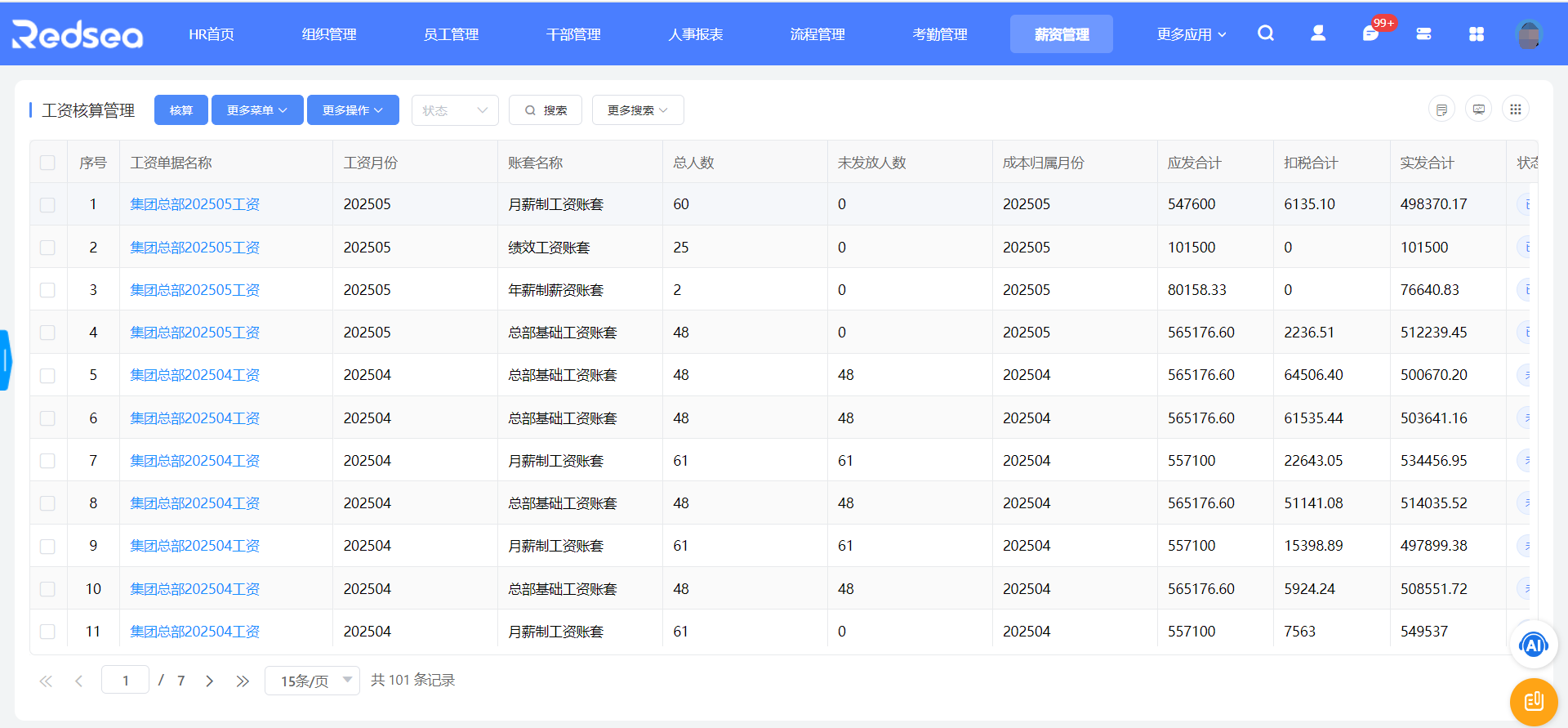
Task: Open the 15条/页 page size dropdown
Action: click(312, 681)
